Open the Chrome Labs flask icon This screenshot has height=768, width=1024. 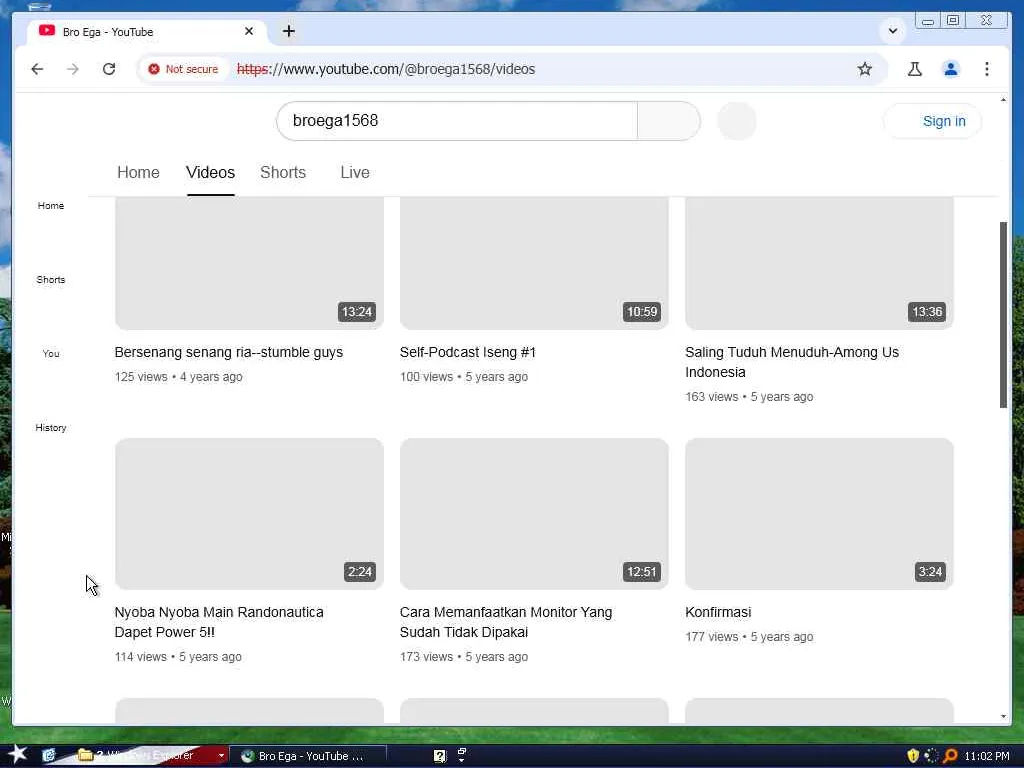[915, 69]
